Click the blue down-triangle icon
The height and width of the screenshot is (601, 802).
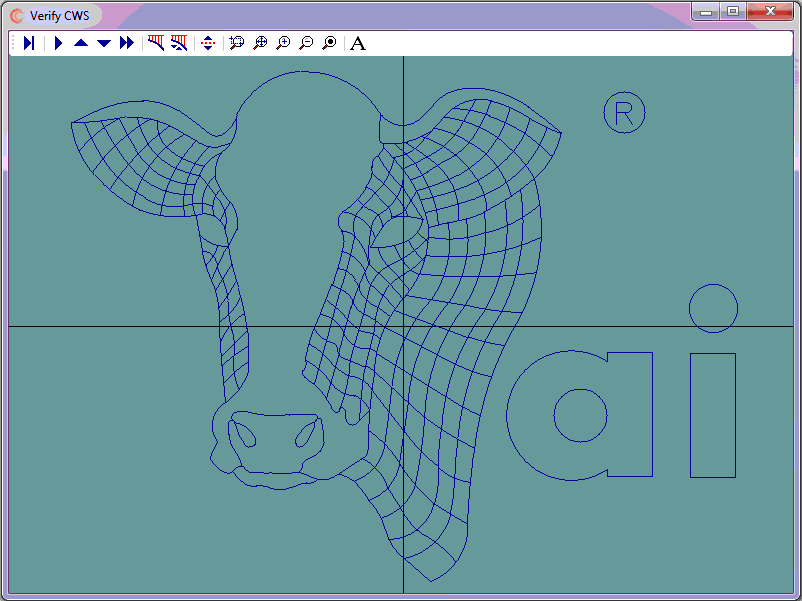point(104,43)
